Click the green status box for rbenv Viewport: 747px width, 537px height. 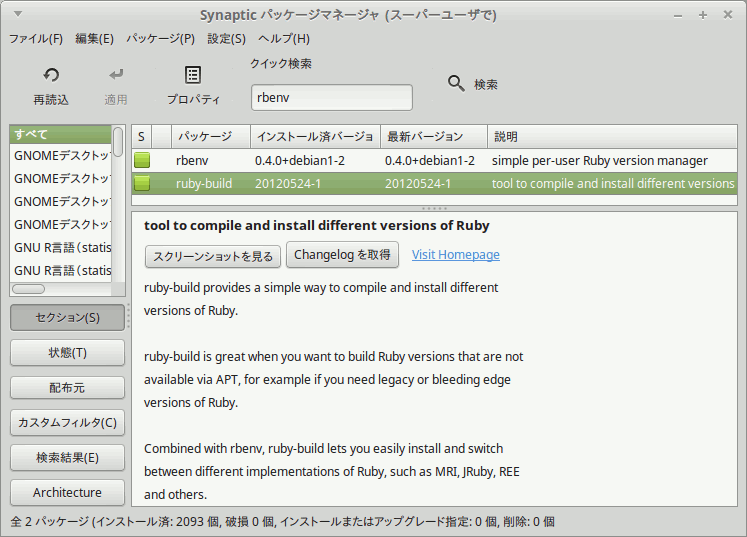[141, 161]
